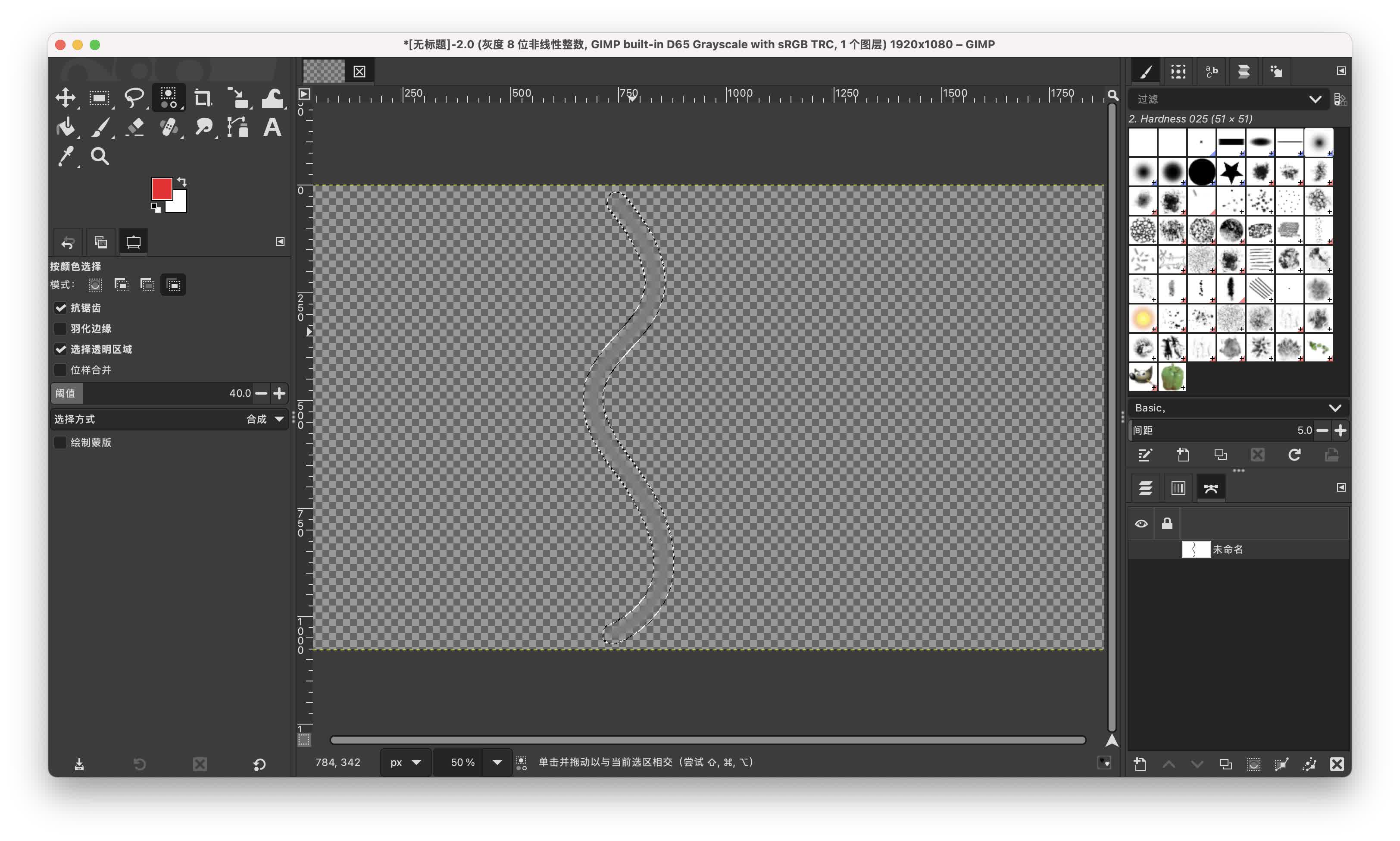The width and height of the screenshot is (1400, 841).
Task: Select the Color Picker eyedropper tool
Action: (66, 157)
